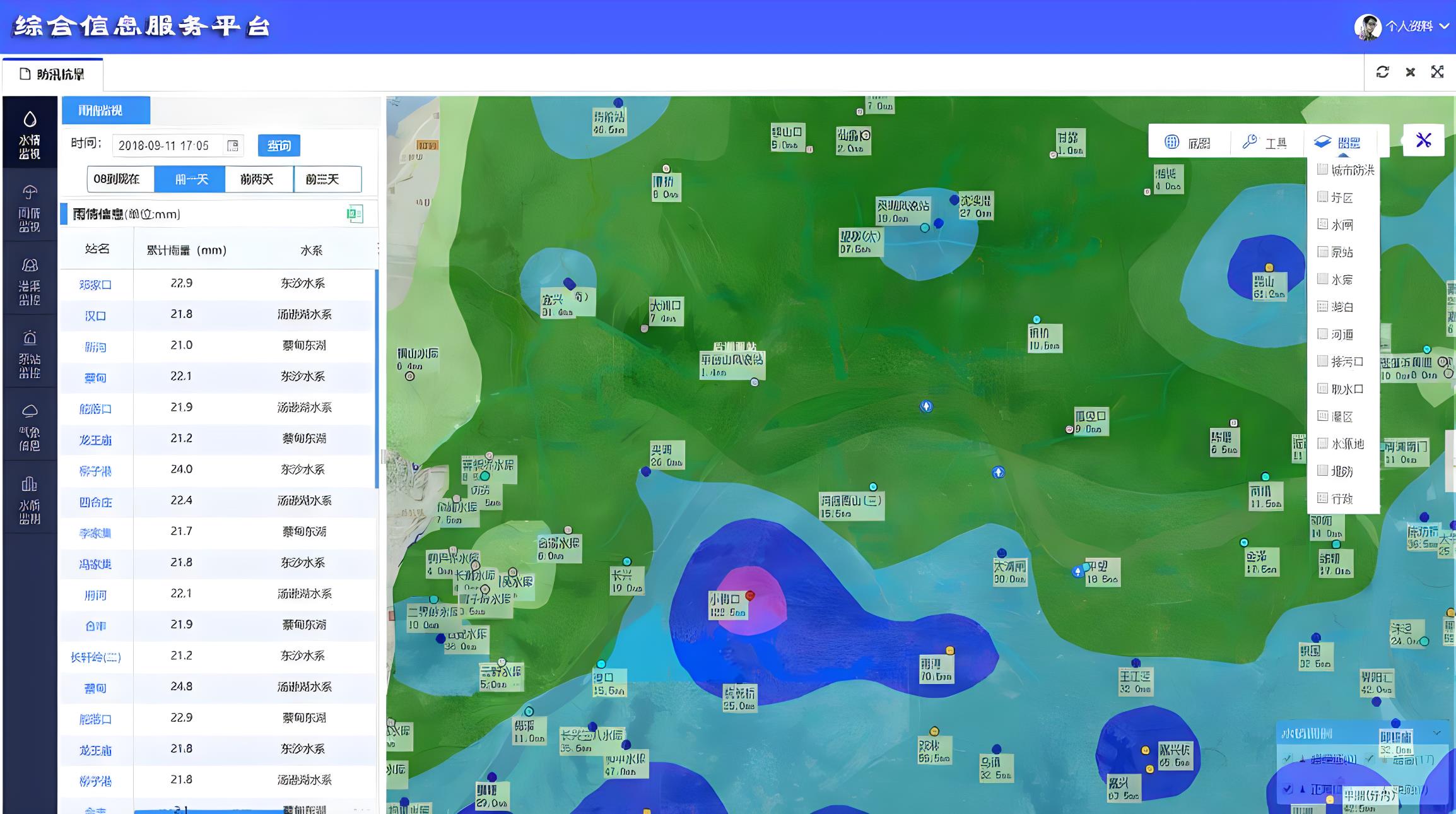This screenshot has width=1456, height=814.
Task: Click the fullscreen expand icon at top right
Action: coord(1437,72)
